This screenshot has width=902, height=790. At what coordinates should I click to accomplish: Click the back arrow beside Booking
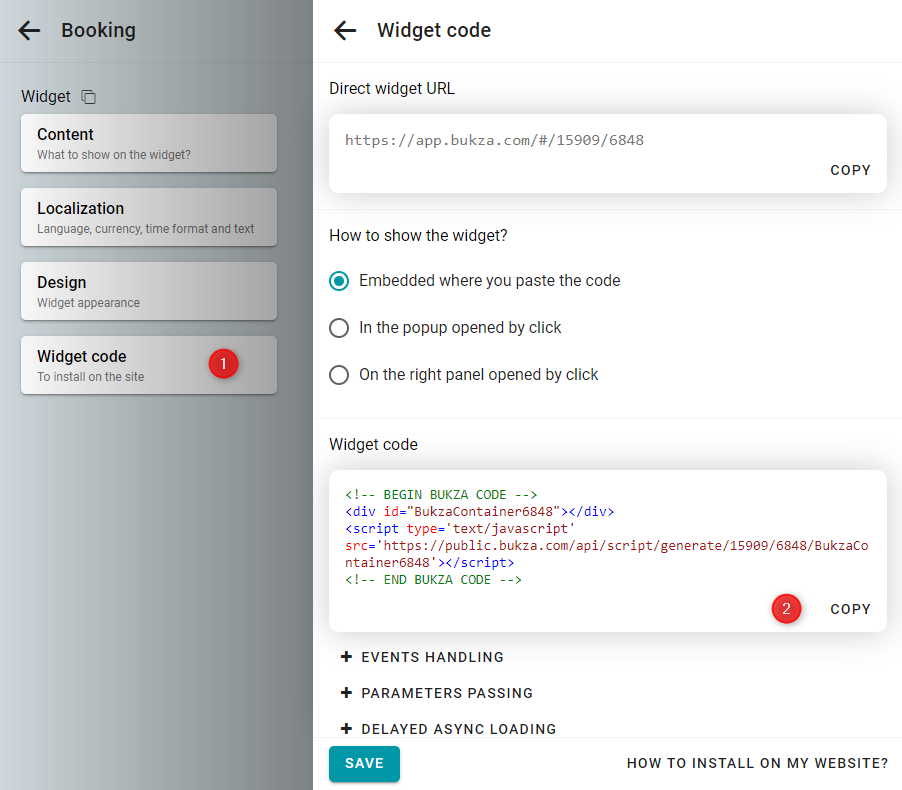(30, 31)
